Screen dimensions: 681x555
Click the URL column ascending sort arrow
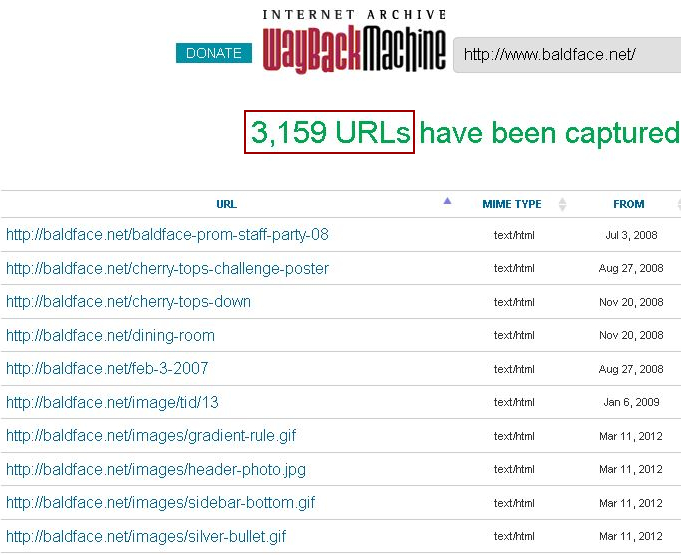(447, 201)
